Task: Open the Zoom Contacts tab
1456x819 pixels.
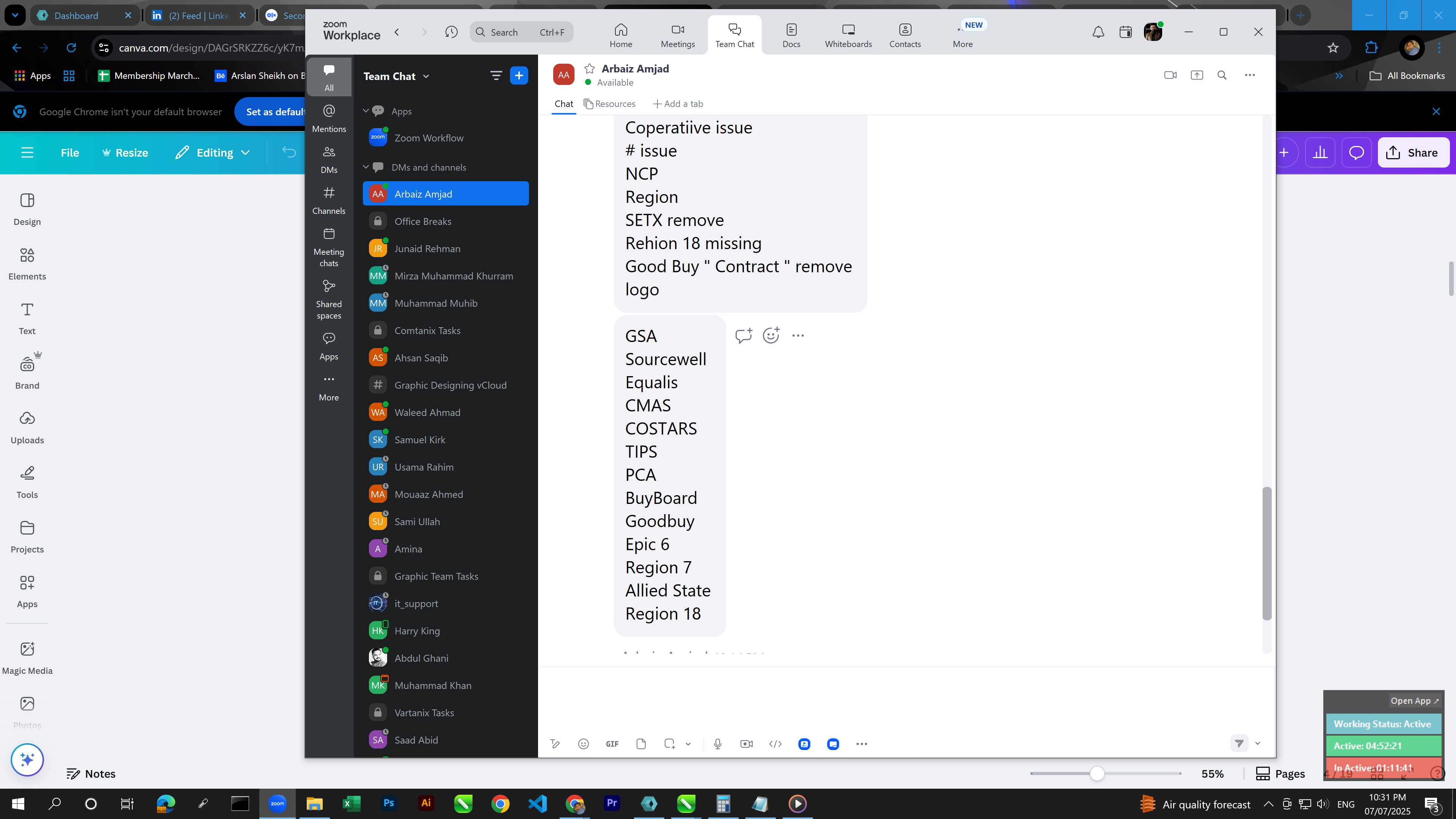Action: pos(905,35)
